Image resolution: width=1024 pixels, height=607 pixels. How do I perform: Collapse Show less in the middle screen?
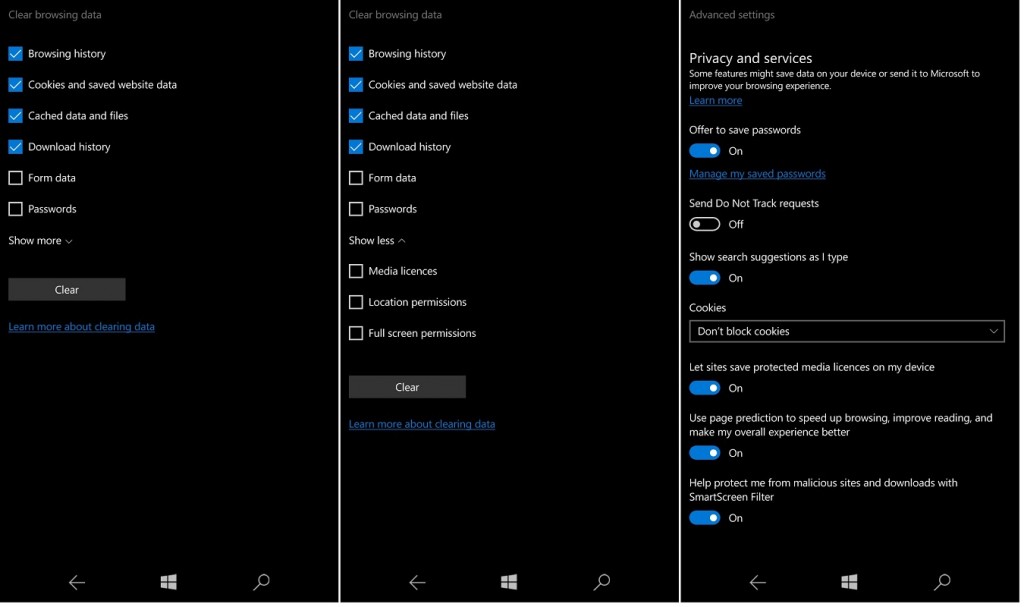pyautogui.click(x=377, y=240)
